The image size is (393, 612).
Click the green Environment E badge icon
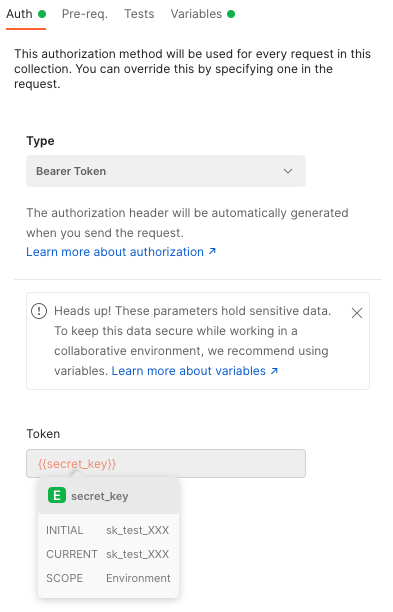[57, 496]
